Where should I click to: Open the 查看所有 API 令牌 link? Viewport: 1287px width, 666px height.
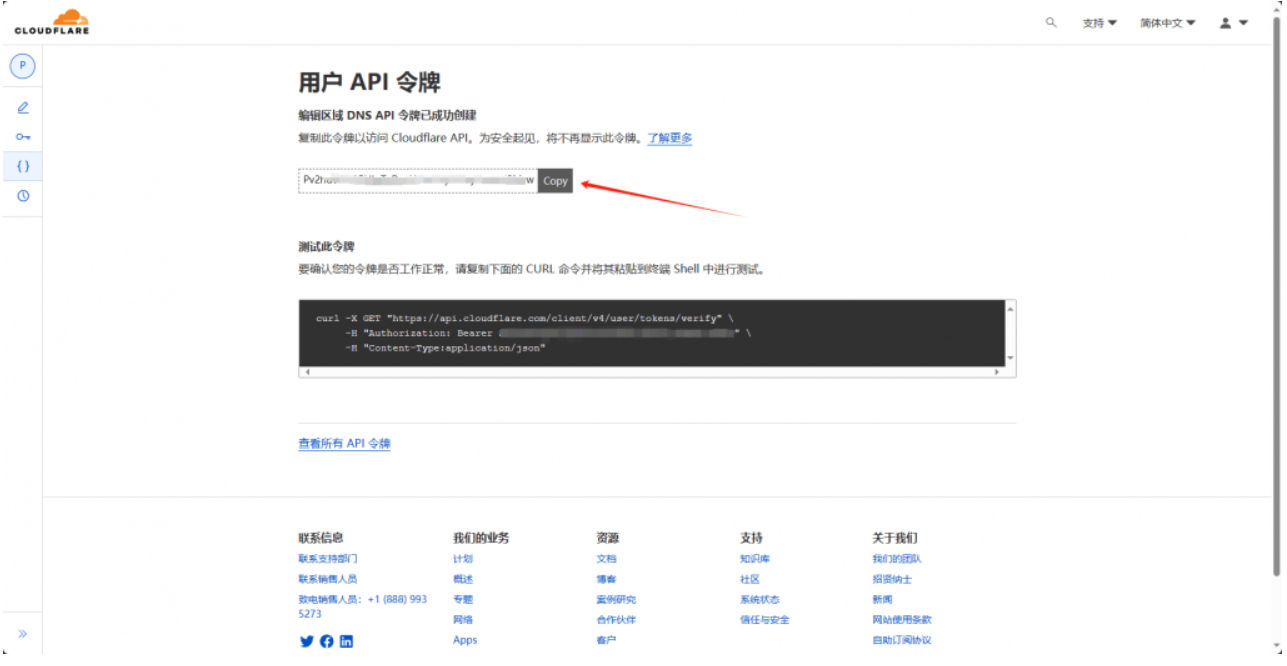[x=344, y=444]
